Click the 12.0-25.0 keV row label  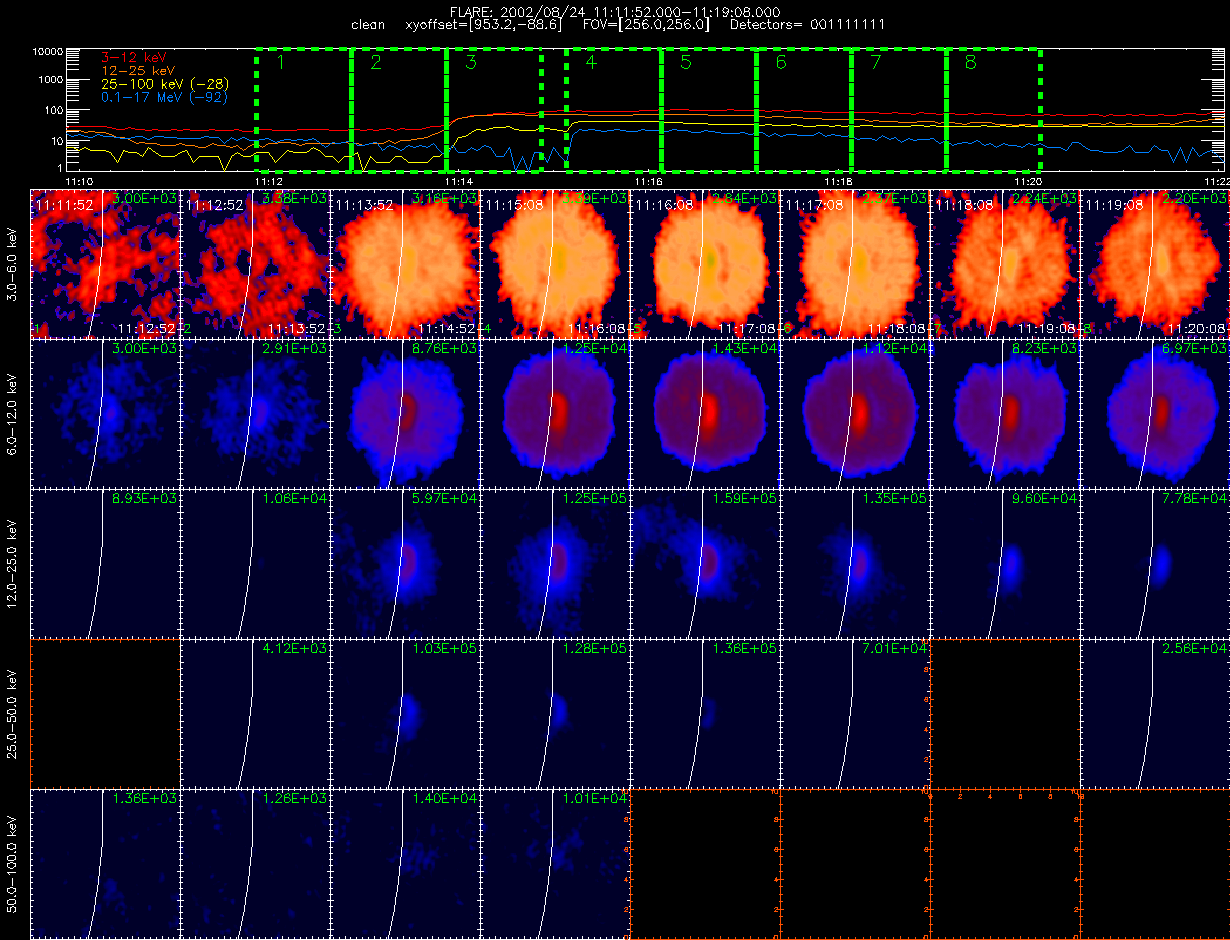(x=14, y=564)
